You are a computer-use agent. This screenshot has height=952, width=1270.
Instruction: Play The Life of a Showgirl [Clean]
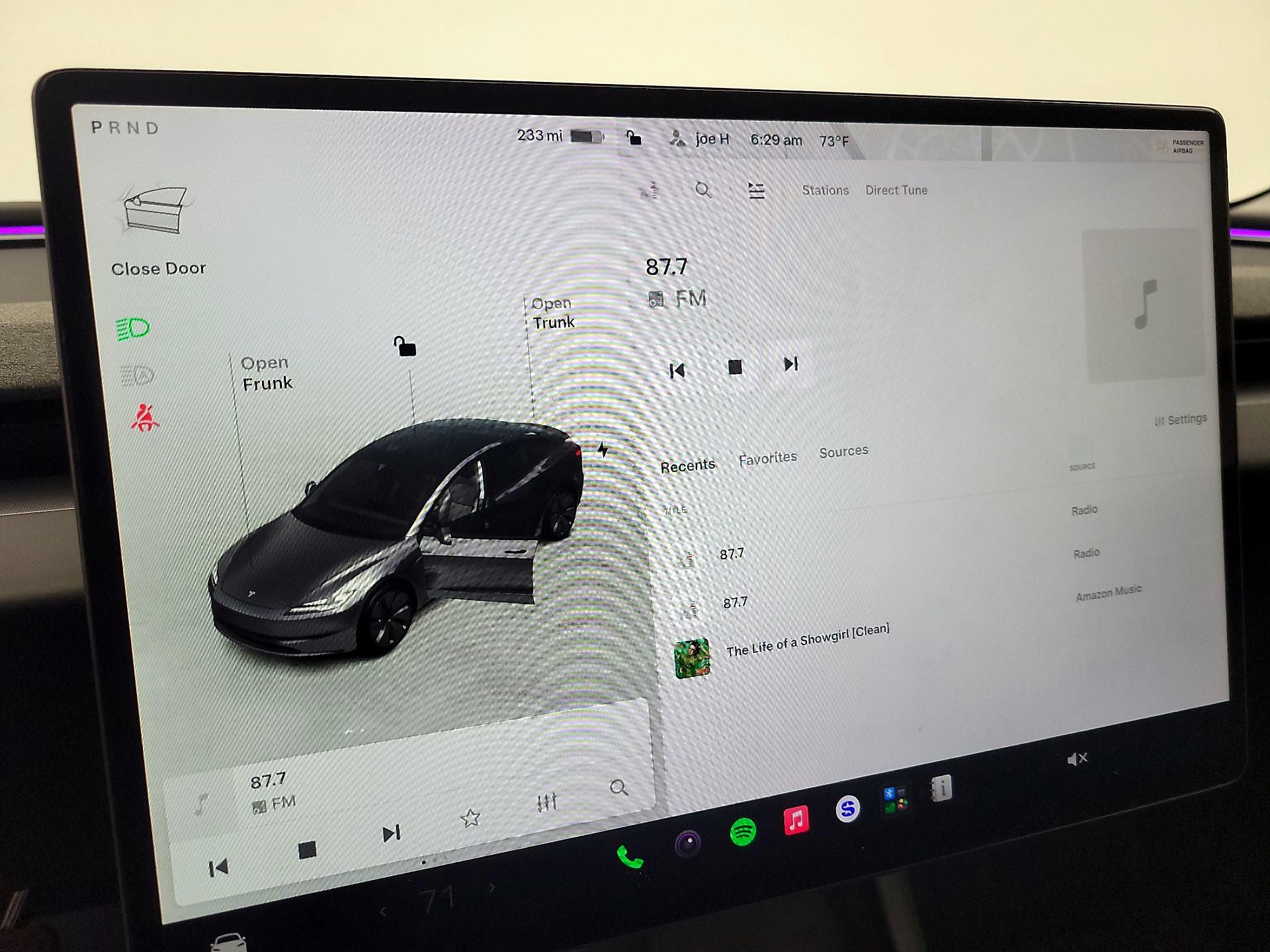click(808, 639)
